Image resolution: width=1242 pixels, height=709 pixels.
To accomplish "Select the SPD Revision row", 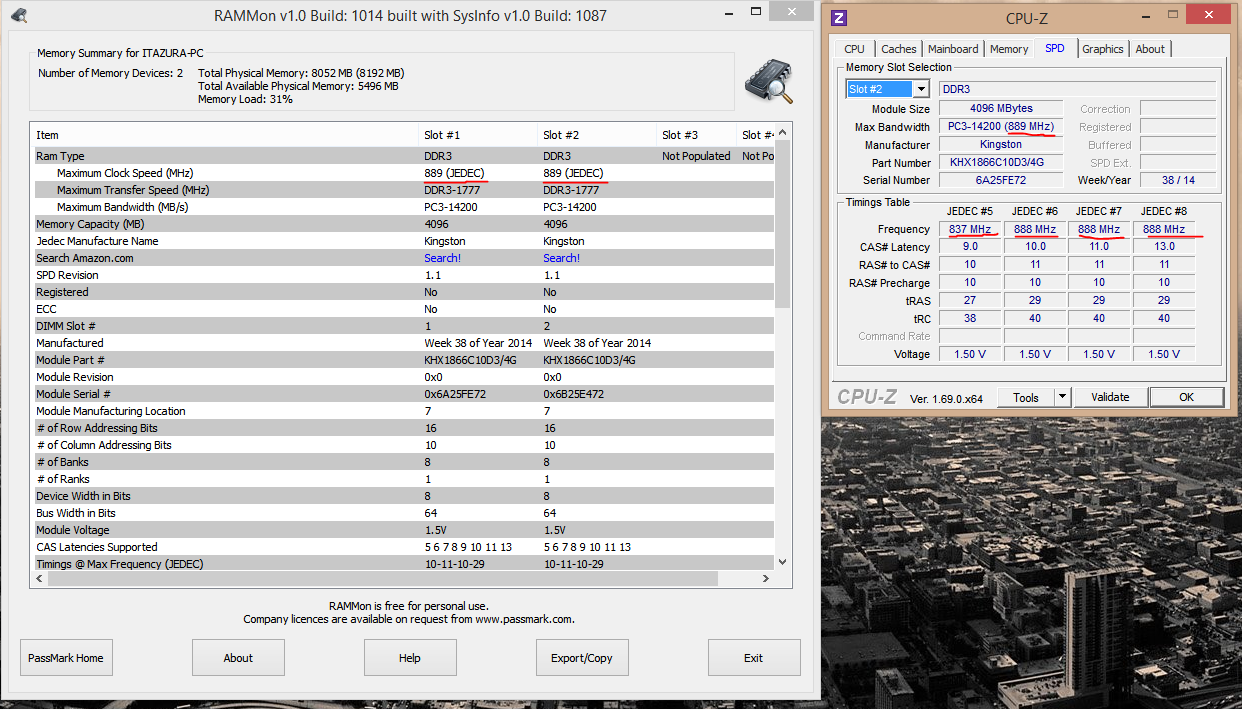I will tap(403, 275).
